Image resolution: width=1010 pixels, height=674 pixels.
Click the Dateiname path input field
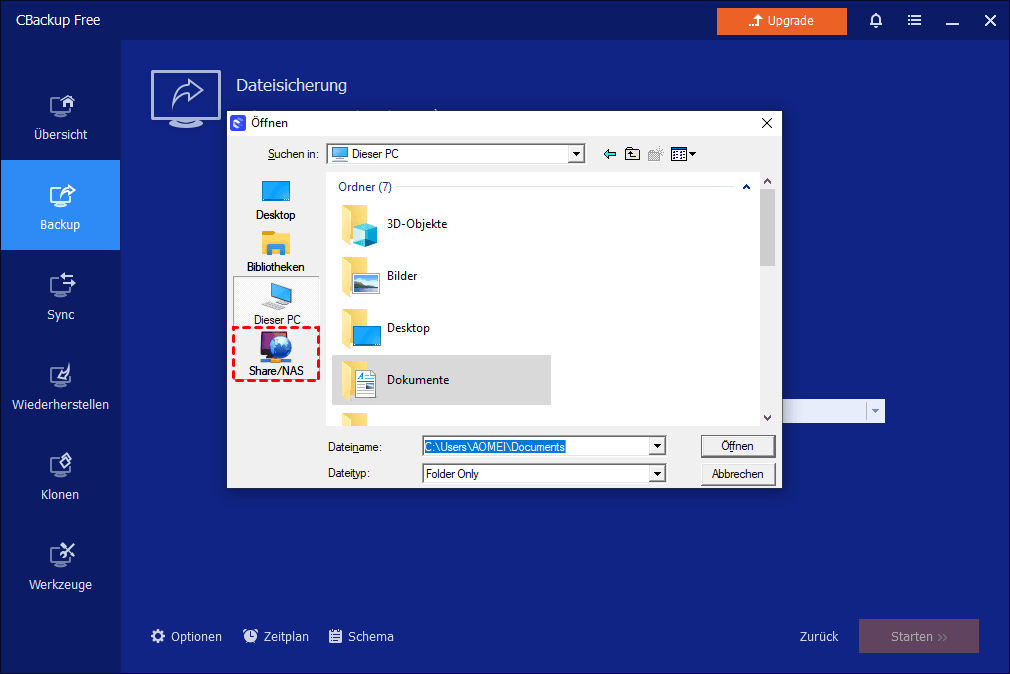[535, 446]
